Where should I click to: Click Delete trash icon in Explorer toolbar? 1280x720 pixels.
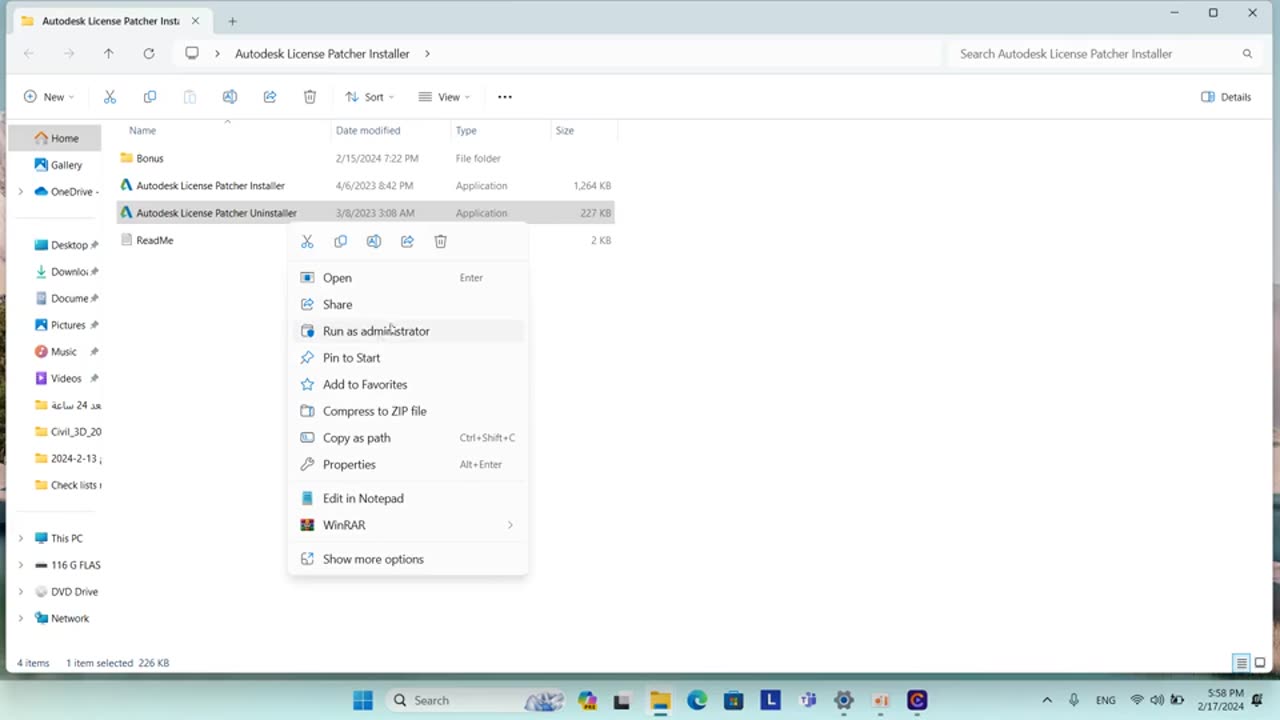pos(310,97)
